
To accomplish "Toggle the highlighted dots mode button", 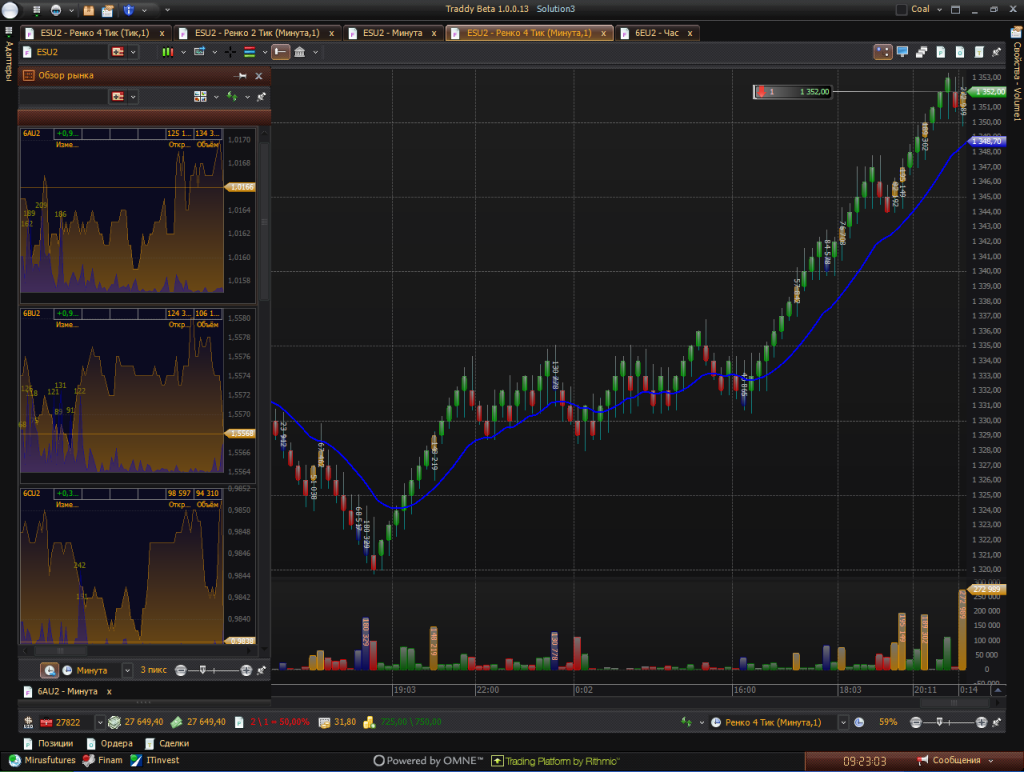I will pos(882,51).
